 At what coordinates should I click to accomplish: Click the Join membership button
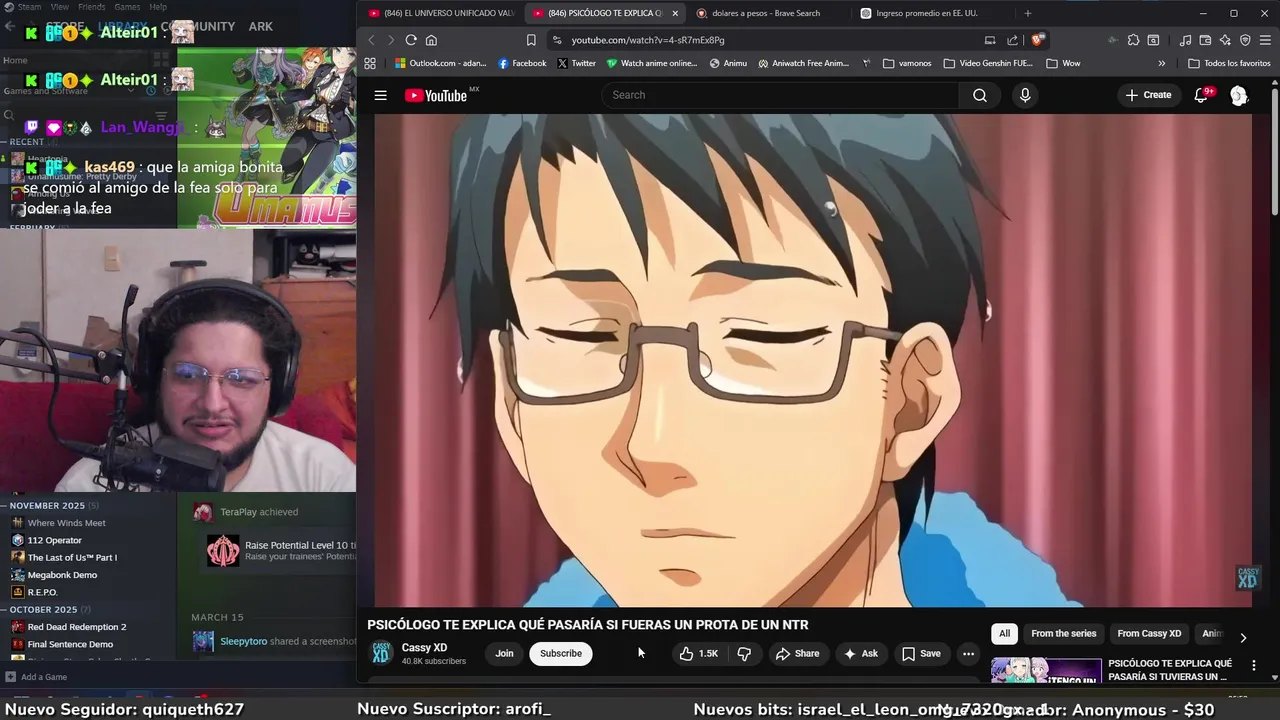pos(504,653)
